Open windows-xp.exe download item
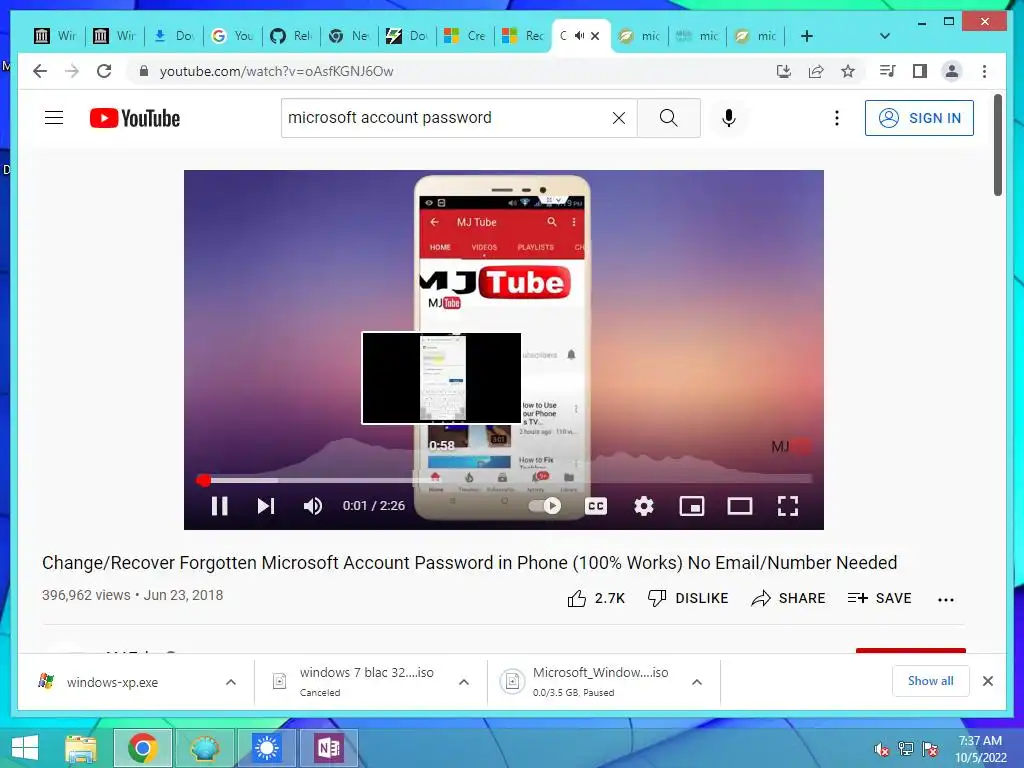The width and height of the screenshot is (1024, 768). [x=112, y=682]
